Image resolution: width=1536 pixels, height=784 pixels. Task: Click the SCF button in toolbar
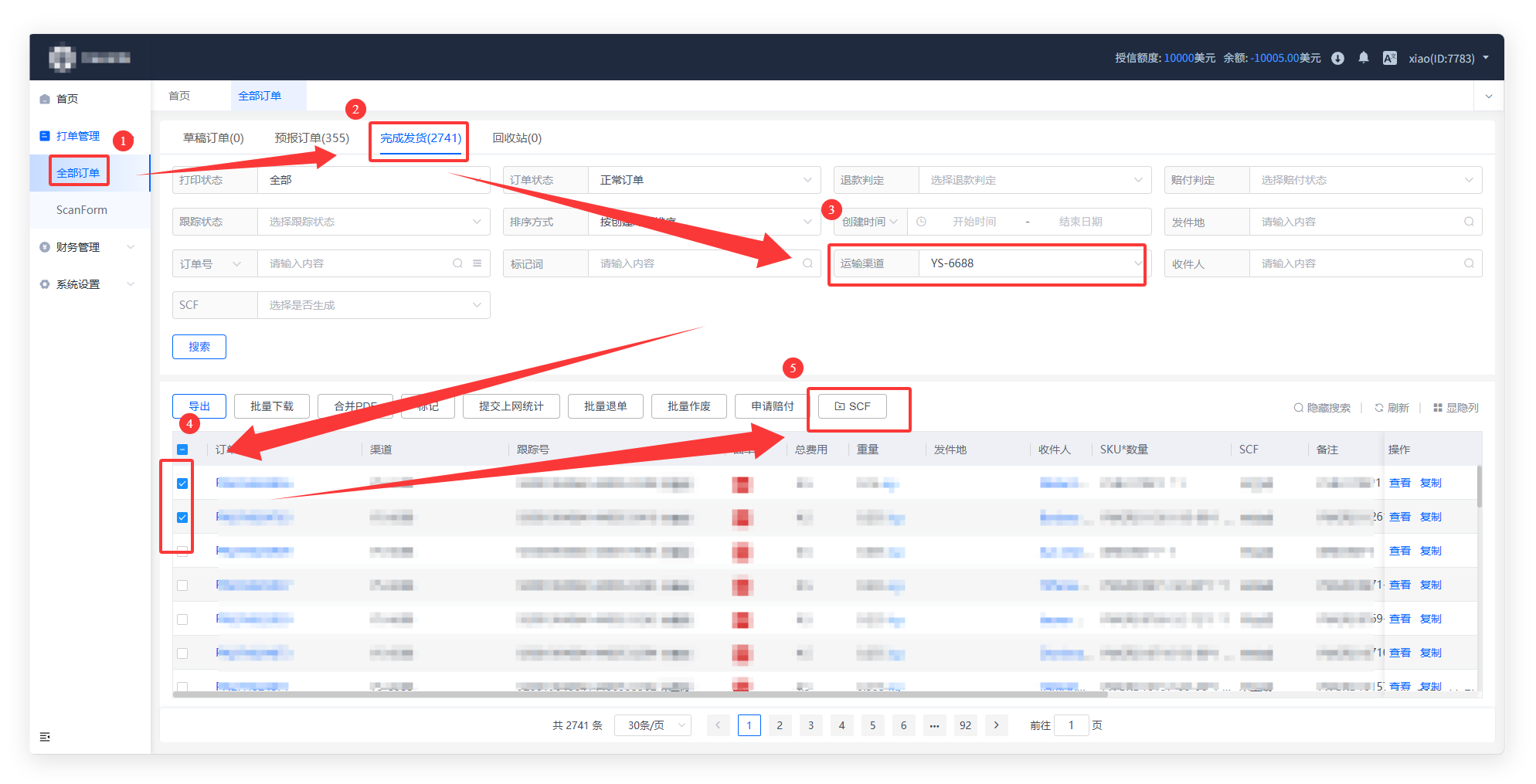[x=852, y=406]
